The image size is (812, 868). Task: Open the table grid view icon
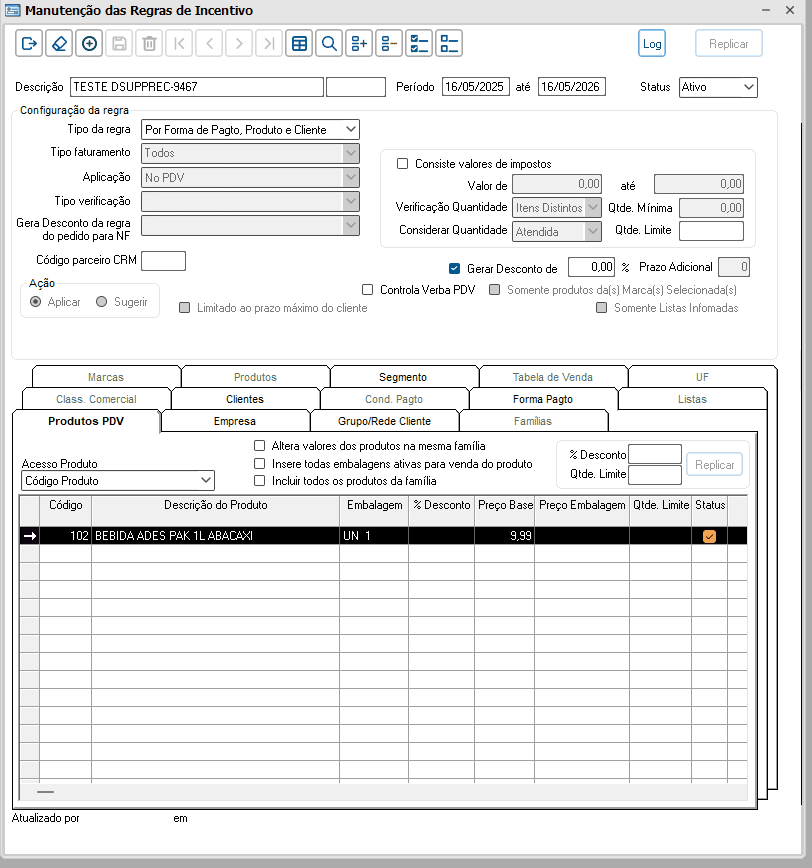(x=299, y=43)
